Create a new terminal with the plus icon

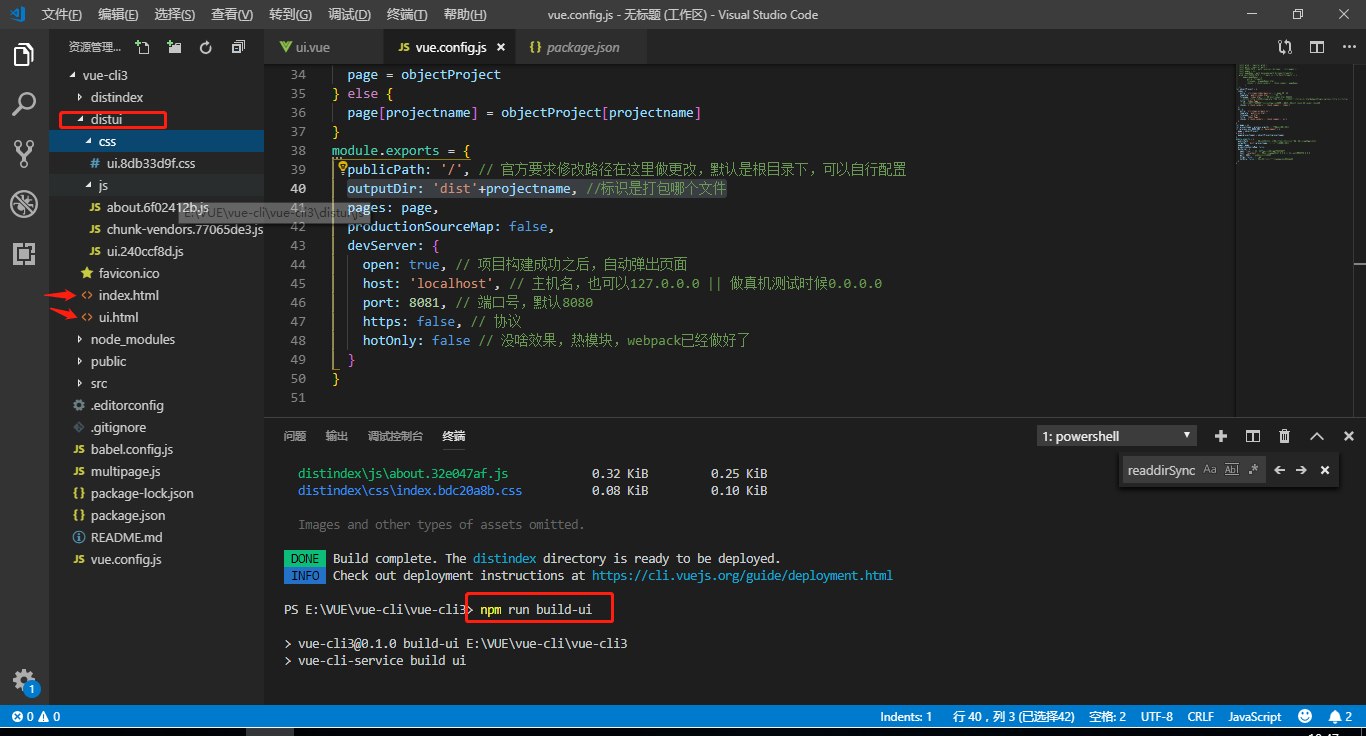tap(1220, 436)
